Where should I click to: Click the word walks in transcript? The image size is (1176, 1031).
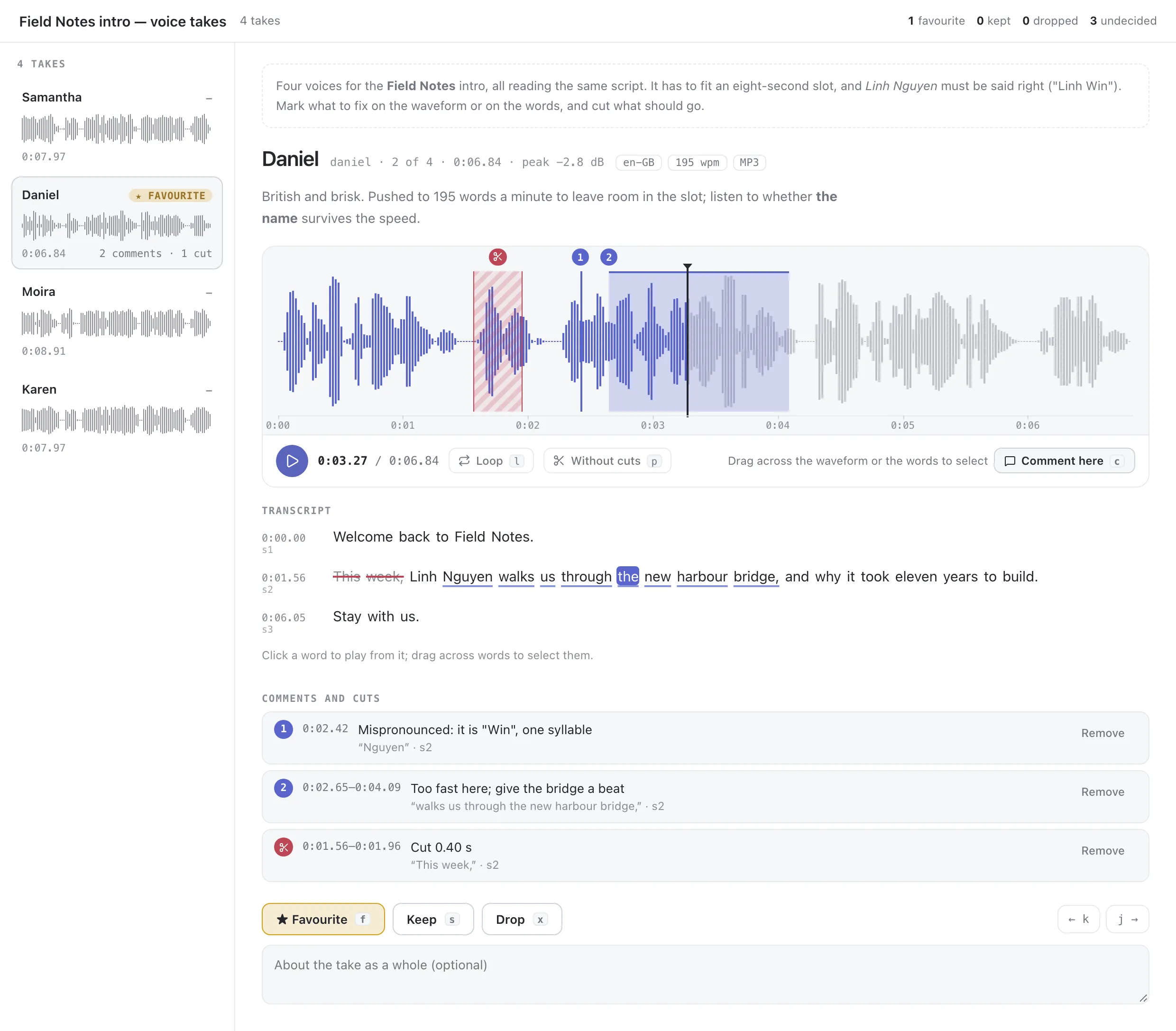point(516,577)
